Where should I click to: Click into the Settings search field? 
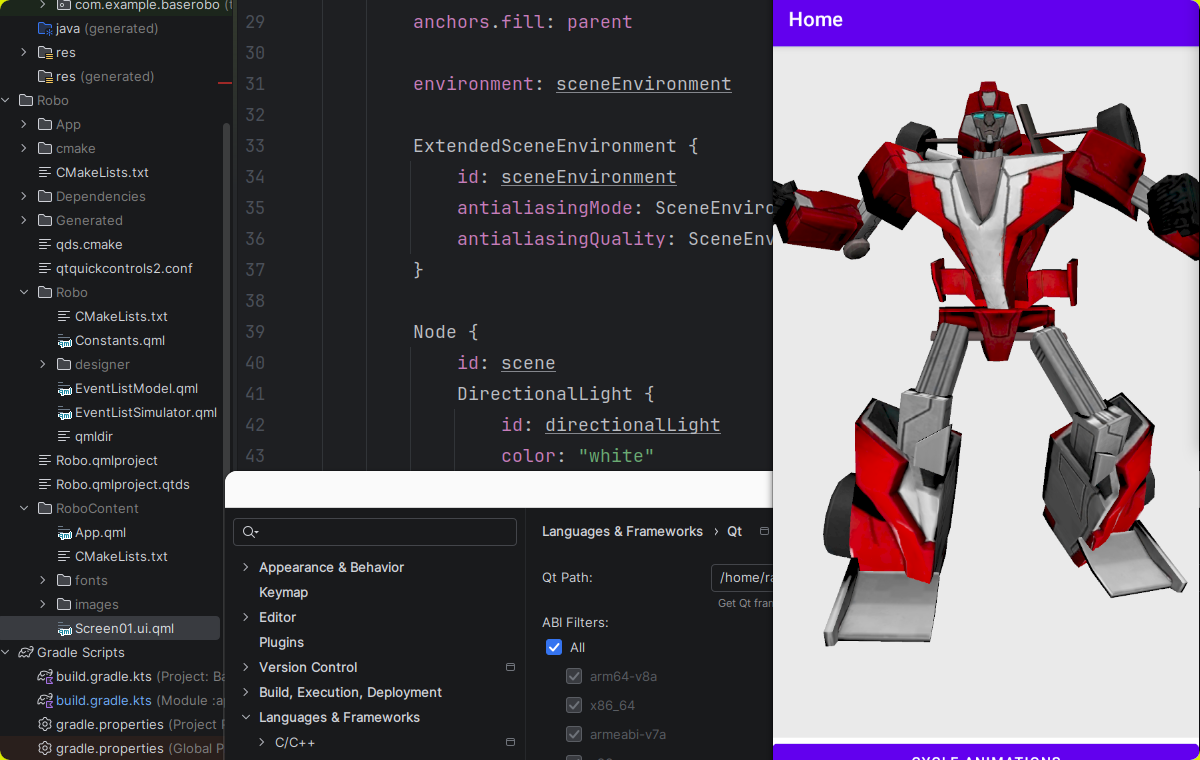click(x=375, y=532)
